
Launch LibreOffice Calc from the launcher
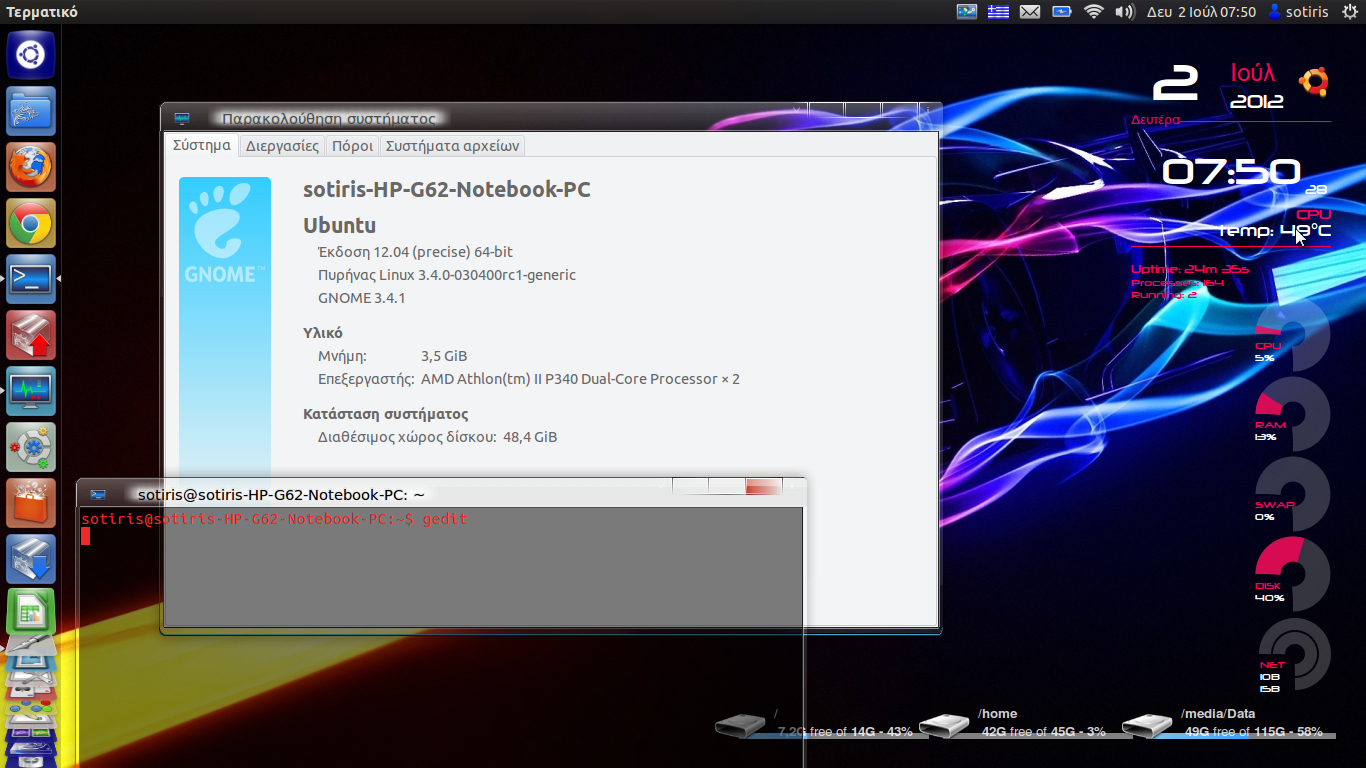[31, 612]
